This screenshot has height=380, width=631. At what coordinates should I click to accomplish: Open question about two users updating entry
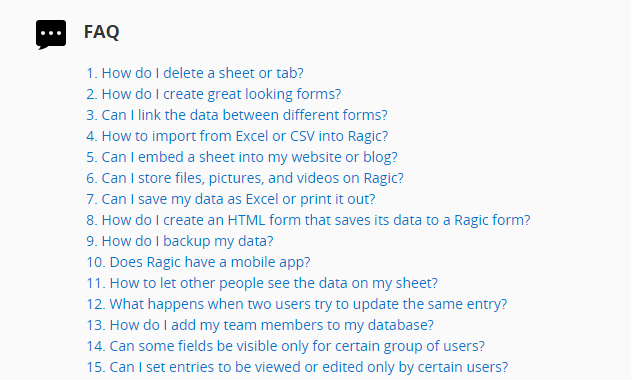click(297, 304)
